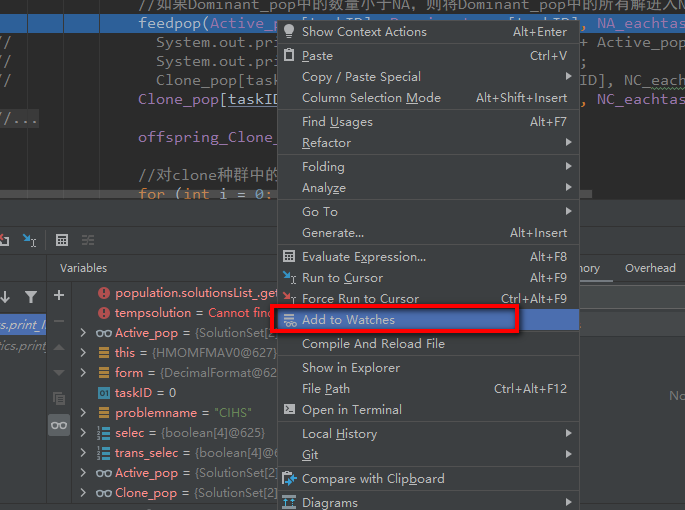Select the highlighted s.print stack frame

(x=23, y=325)
